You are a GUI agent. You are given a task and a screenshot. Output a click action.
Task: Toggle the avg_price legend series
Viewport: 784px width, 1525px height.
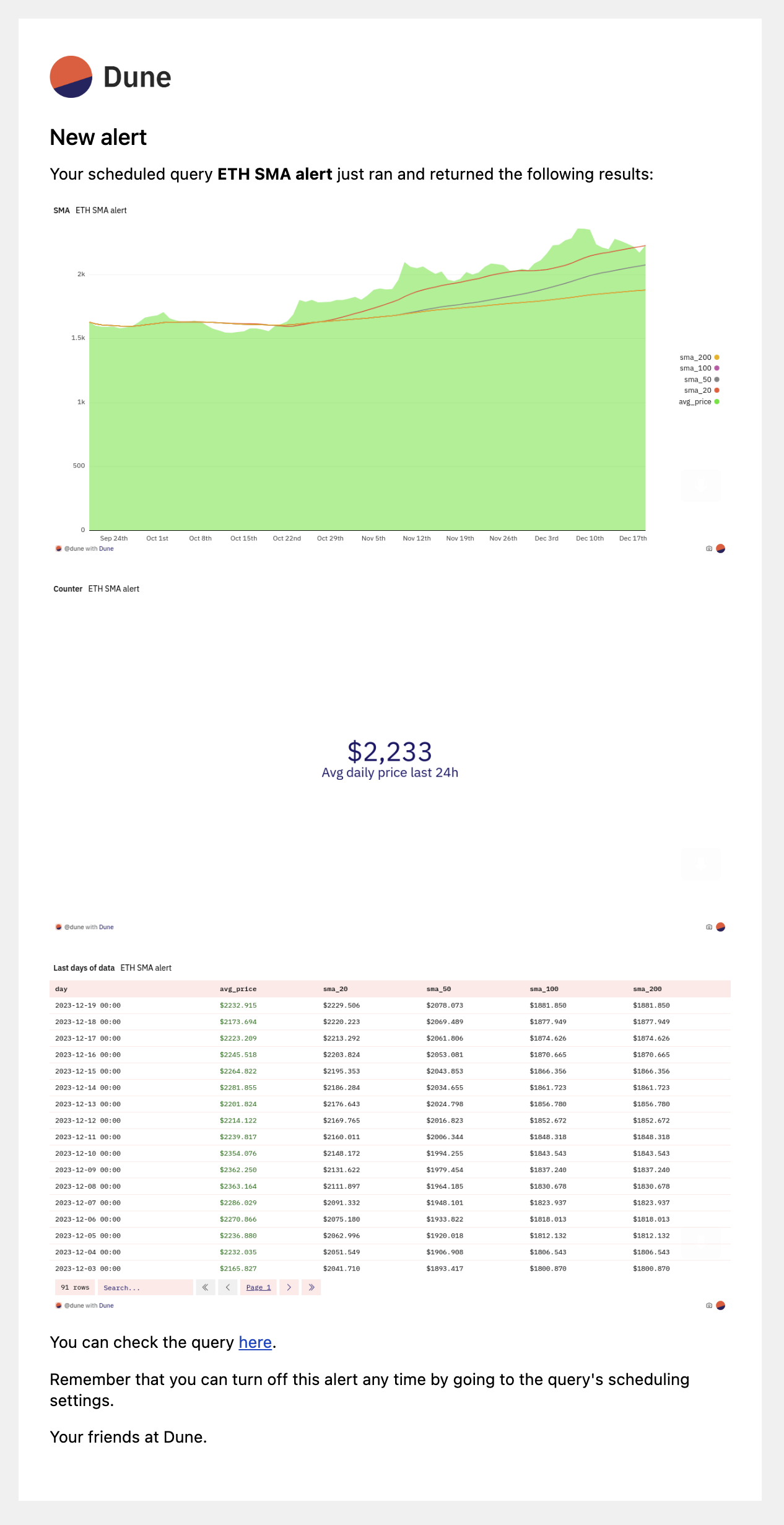(699, 402)
